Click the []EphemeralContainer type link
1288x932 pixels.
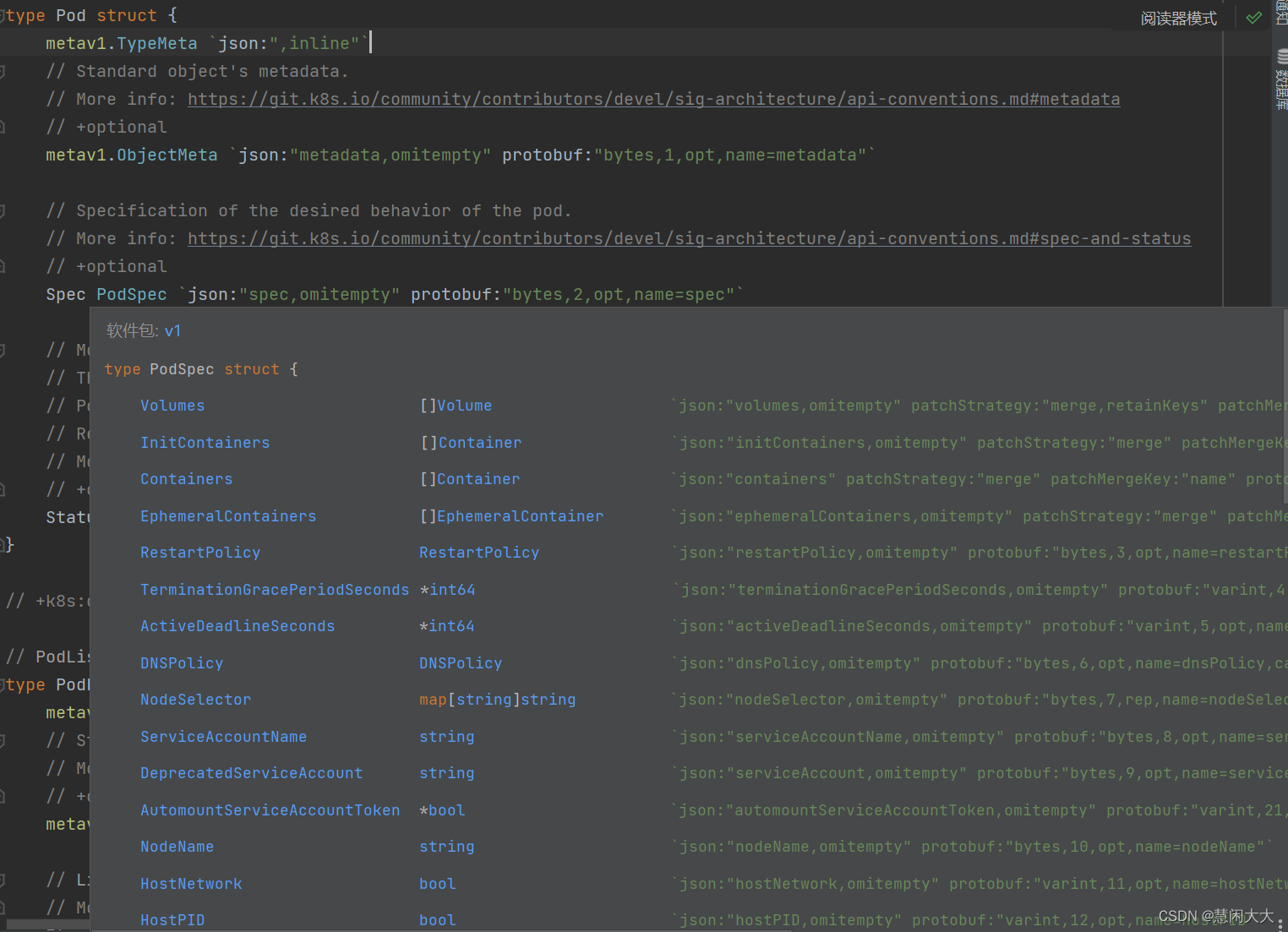tap(511, 516)
